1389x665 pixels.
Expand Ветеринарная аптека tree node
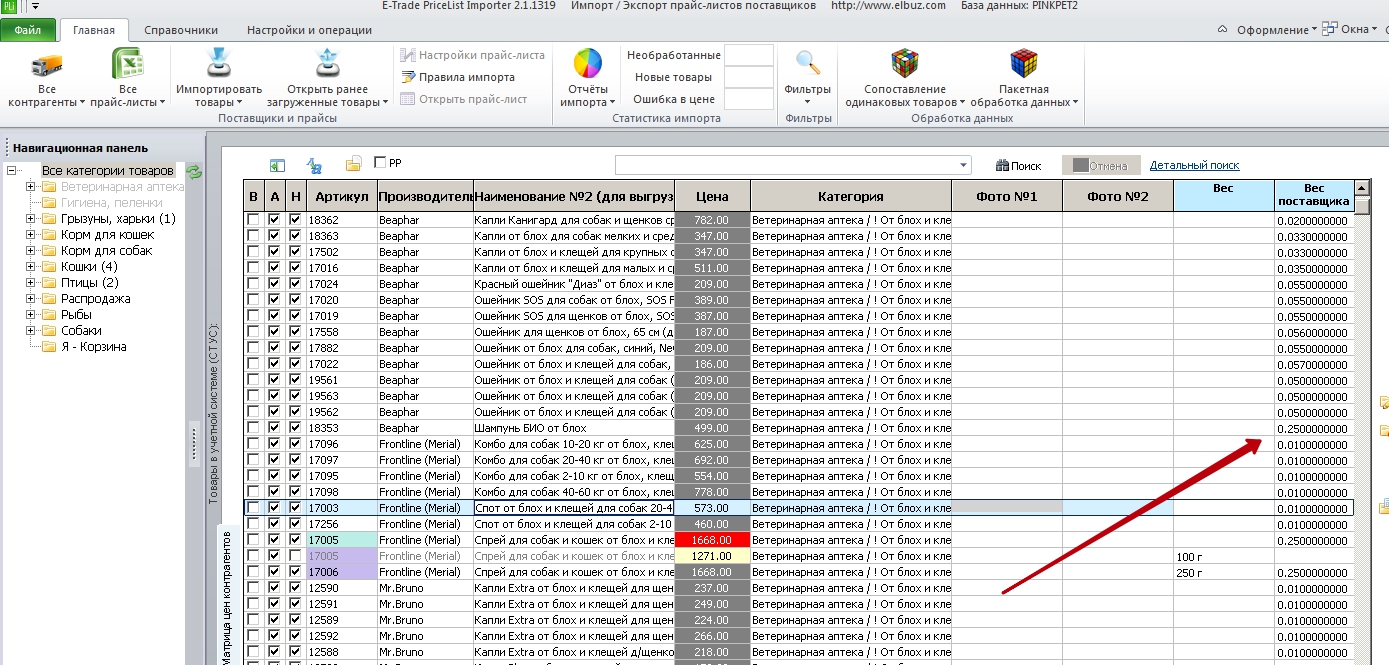pos(31,187)
